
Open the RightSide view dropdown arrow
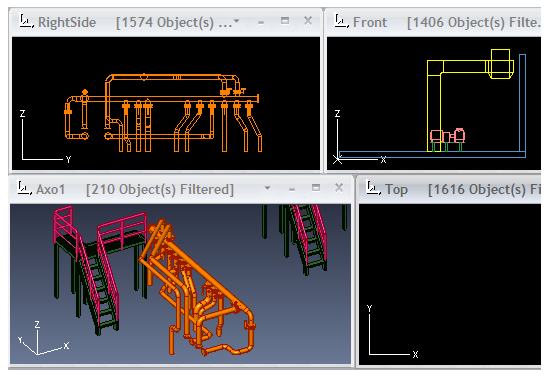click(x=237, y=21)
